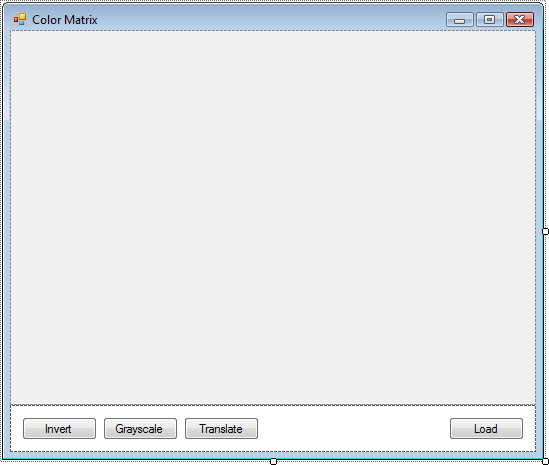Click the white panel space left of Invert
The height and width of the screenshot is (465, 549).
(17, 428)
